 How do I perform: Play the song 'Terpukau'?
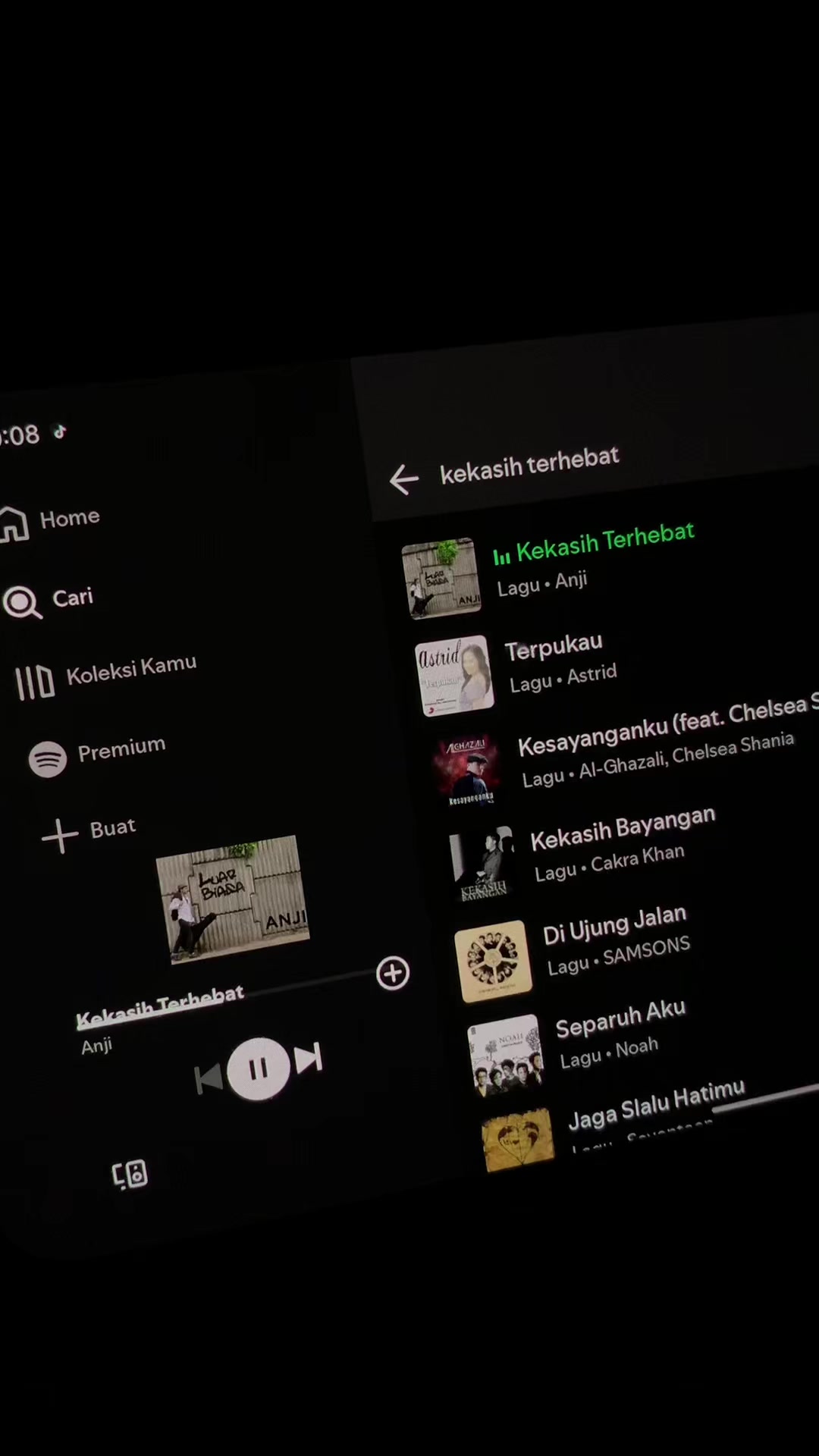click(x=554, y=648)
